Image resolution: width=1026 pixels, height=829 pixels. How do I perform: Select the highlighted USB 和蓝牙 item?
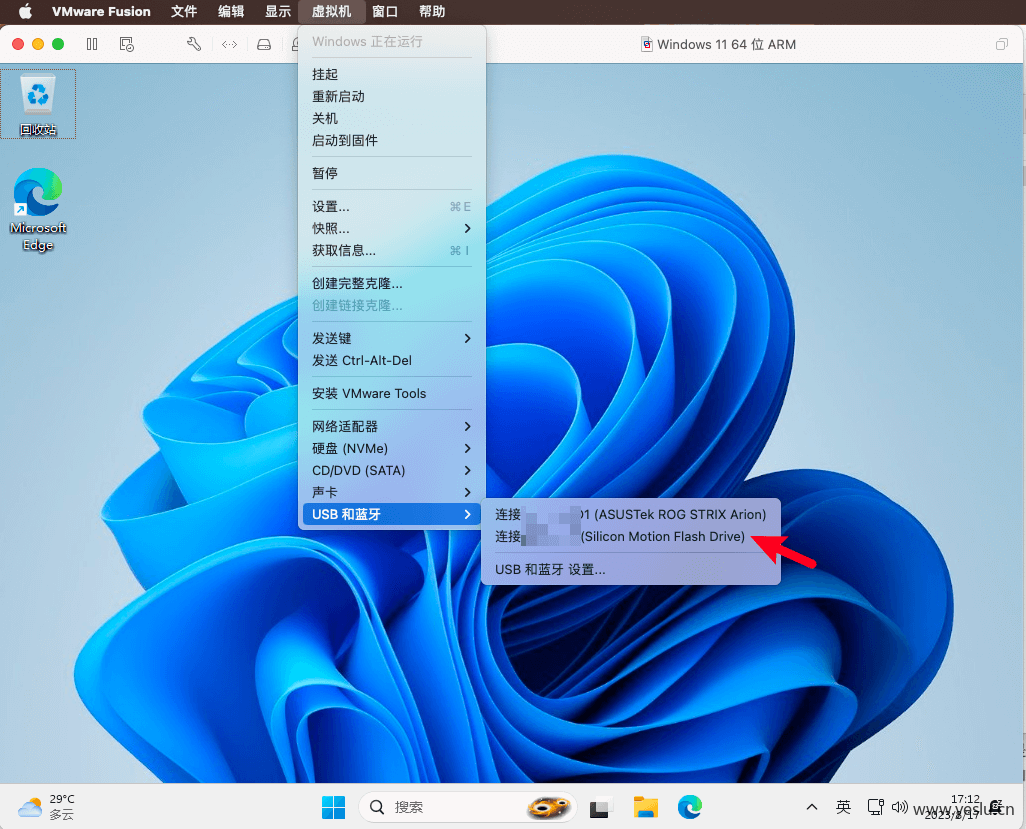(391, 514)
